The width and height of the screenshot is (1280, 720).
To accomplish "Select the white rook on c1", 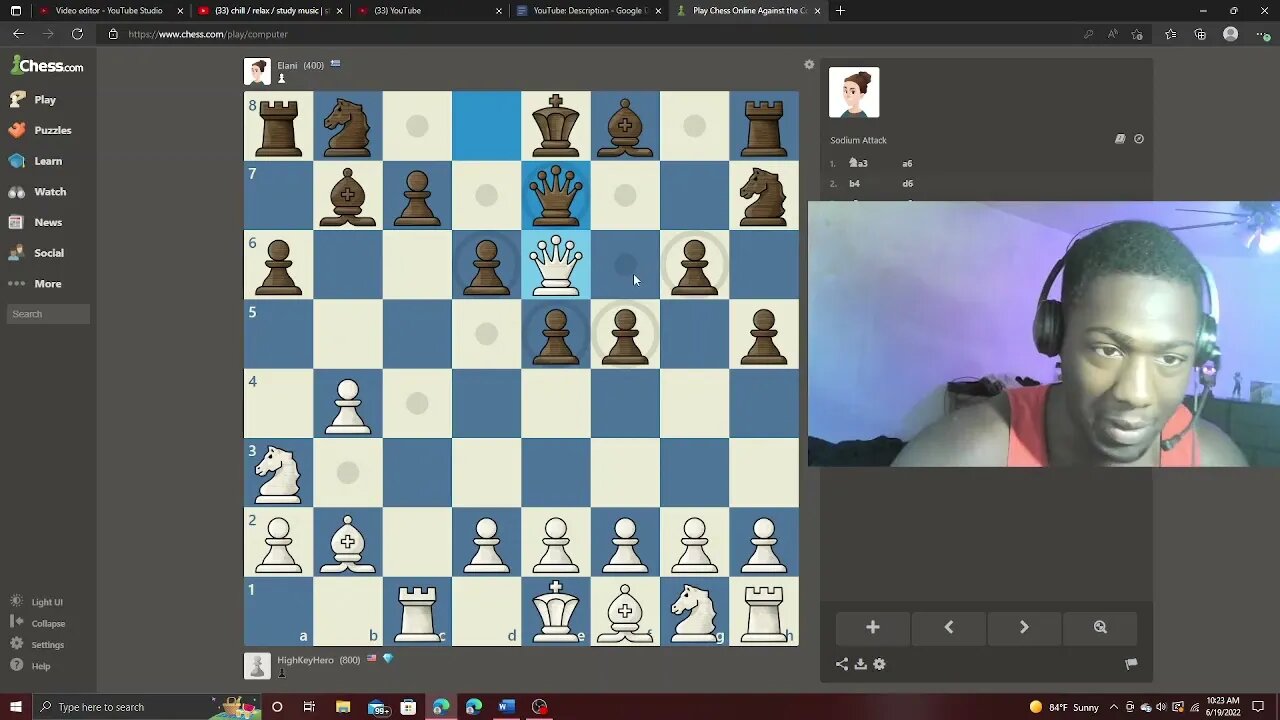I will (417, 611).
